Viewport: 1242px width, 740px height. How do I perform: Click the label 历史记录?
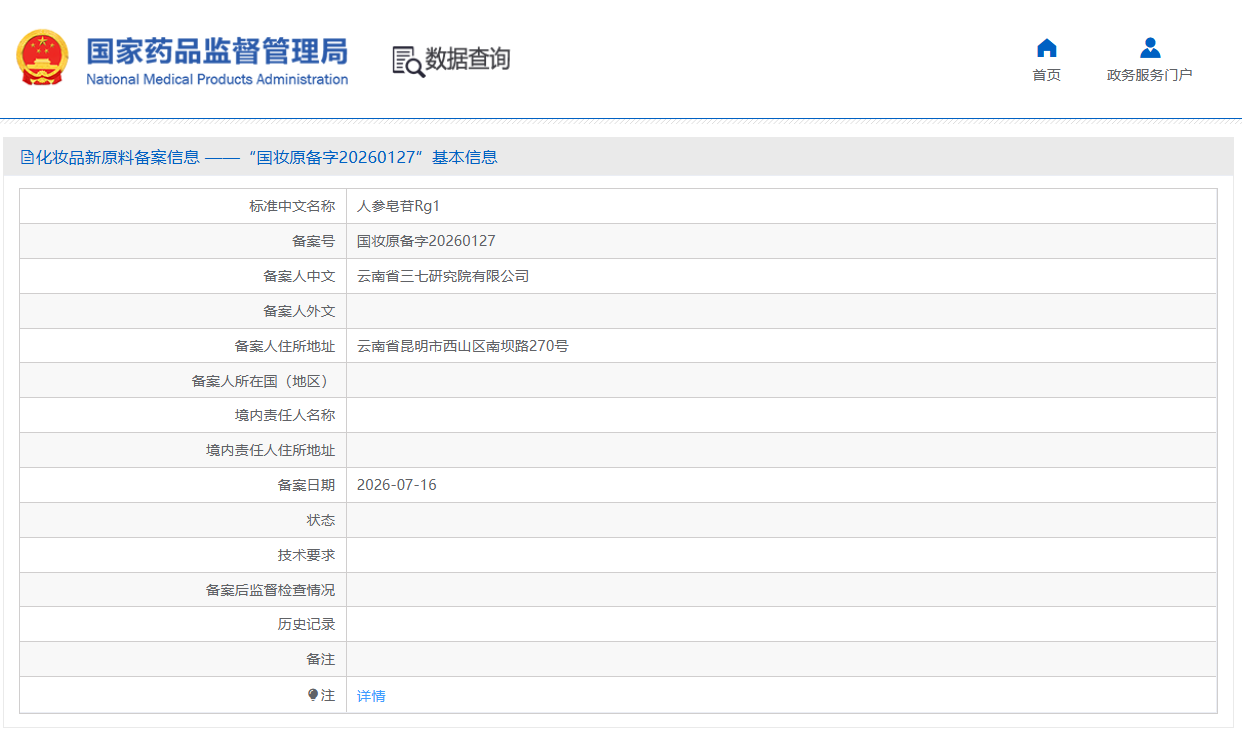pos(306,624)
